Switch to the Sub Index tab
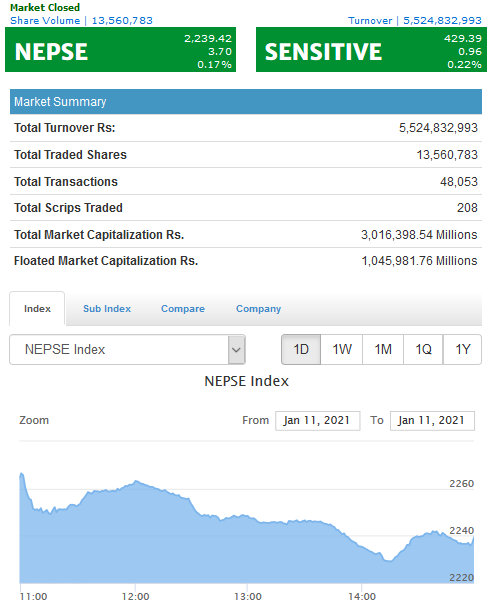Screen dimensions: 489x606 point(107,309)
